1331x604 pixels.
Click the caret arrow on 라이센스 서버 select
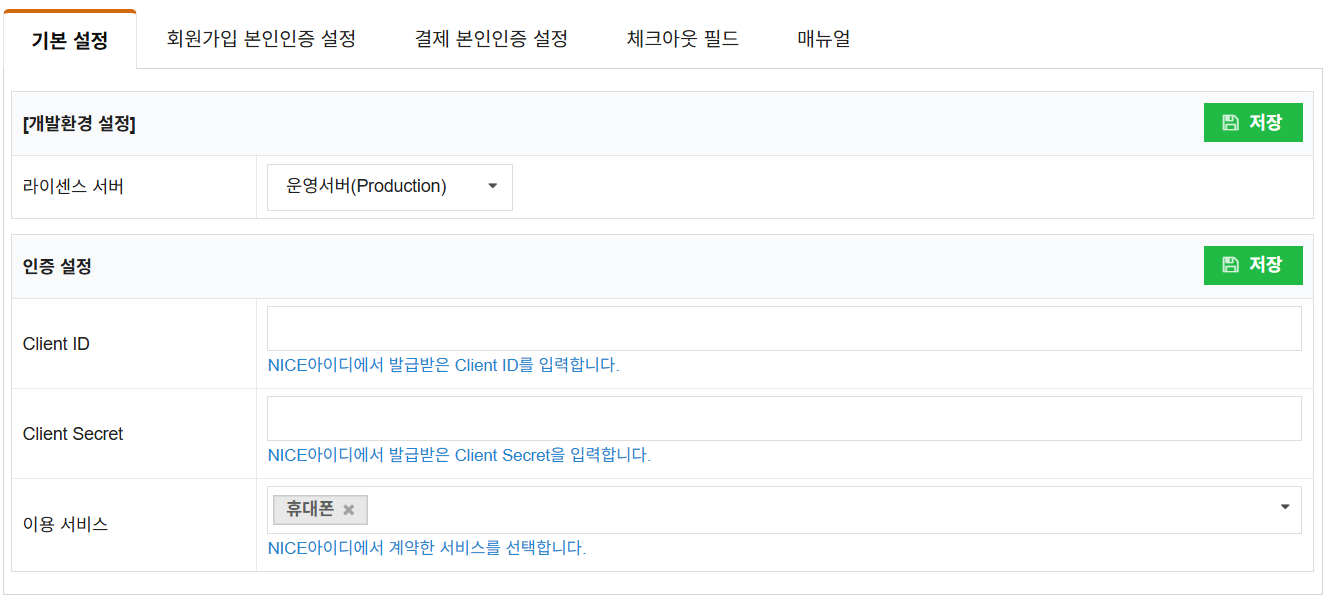coord(492,187)
